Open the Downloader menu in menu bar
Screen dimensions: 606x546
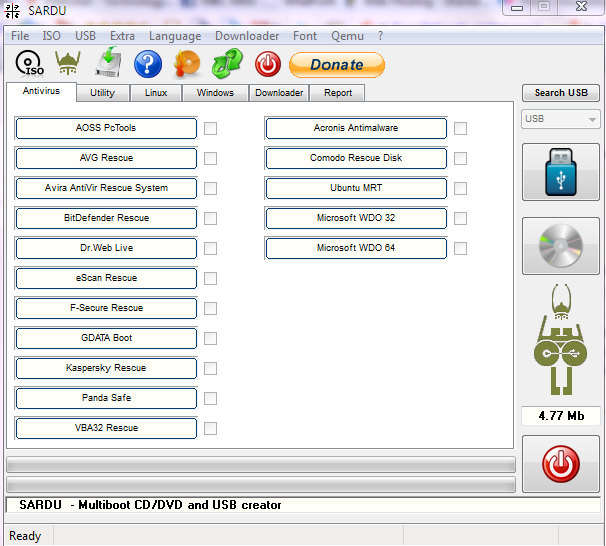[x=247, y=36]
